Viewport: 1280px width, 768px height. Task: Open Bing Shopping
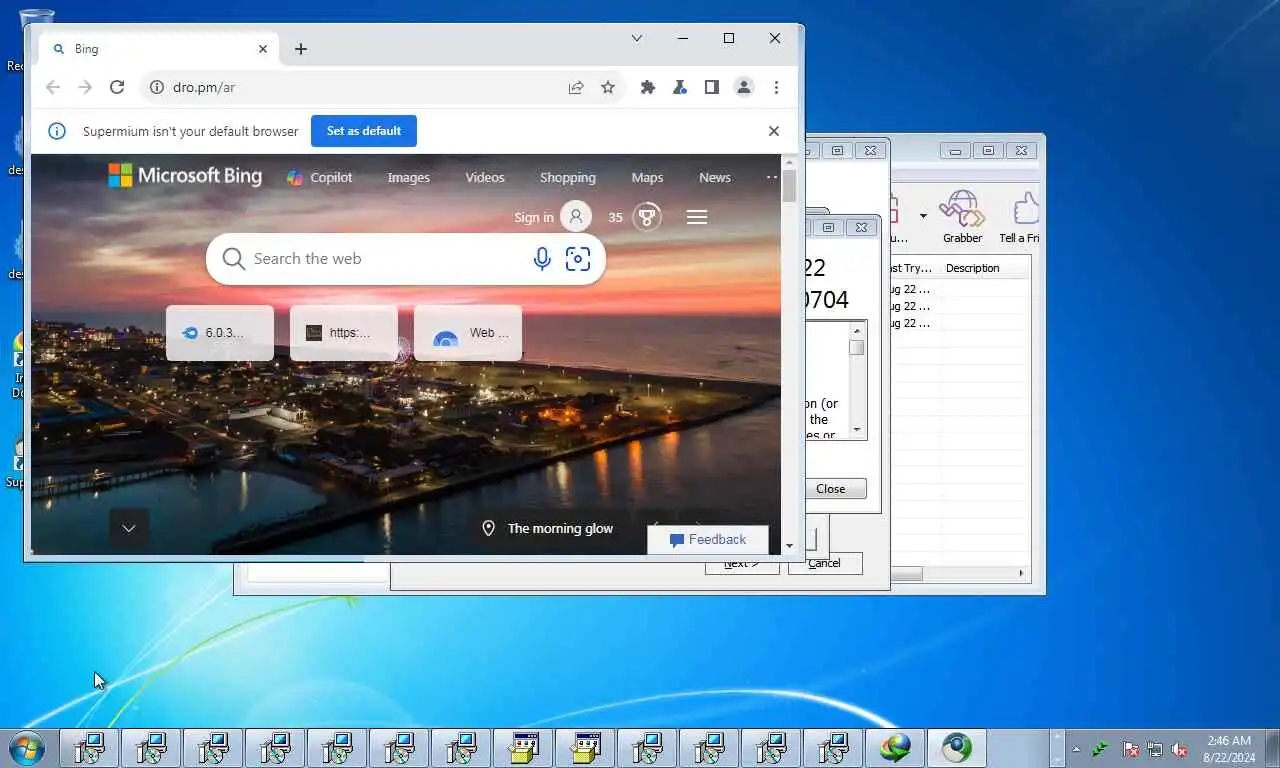[567, 177]
